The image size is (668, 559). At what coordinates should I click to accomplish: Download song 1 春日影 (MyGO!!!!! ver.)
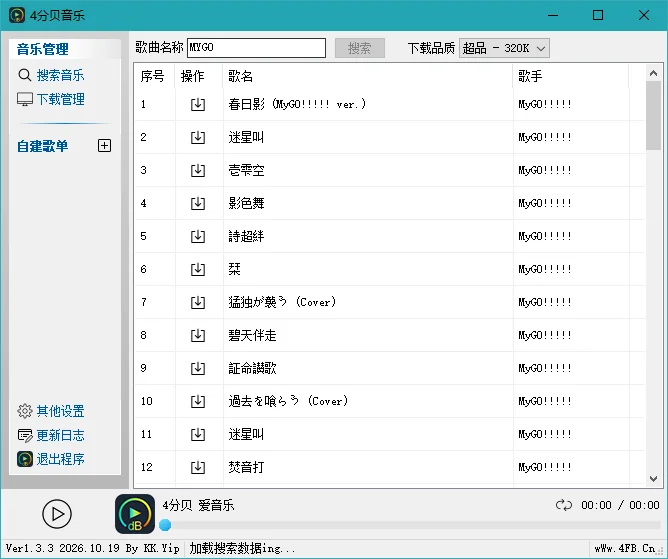pos(198,104)
